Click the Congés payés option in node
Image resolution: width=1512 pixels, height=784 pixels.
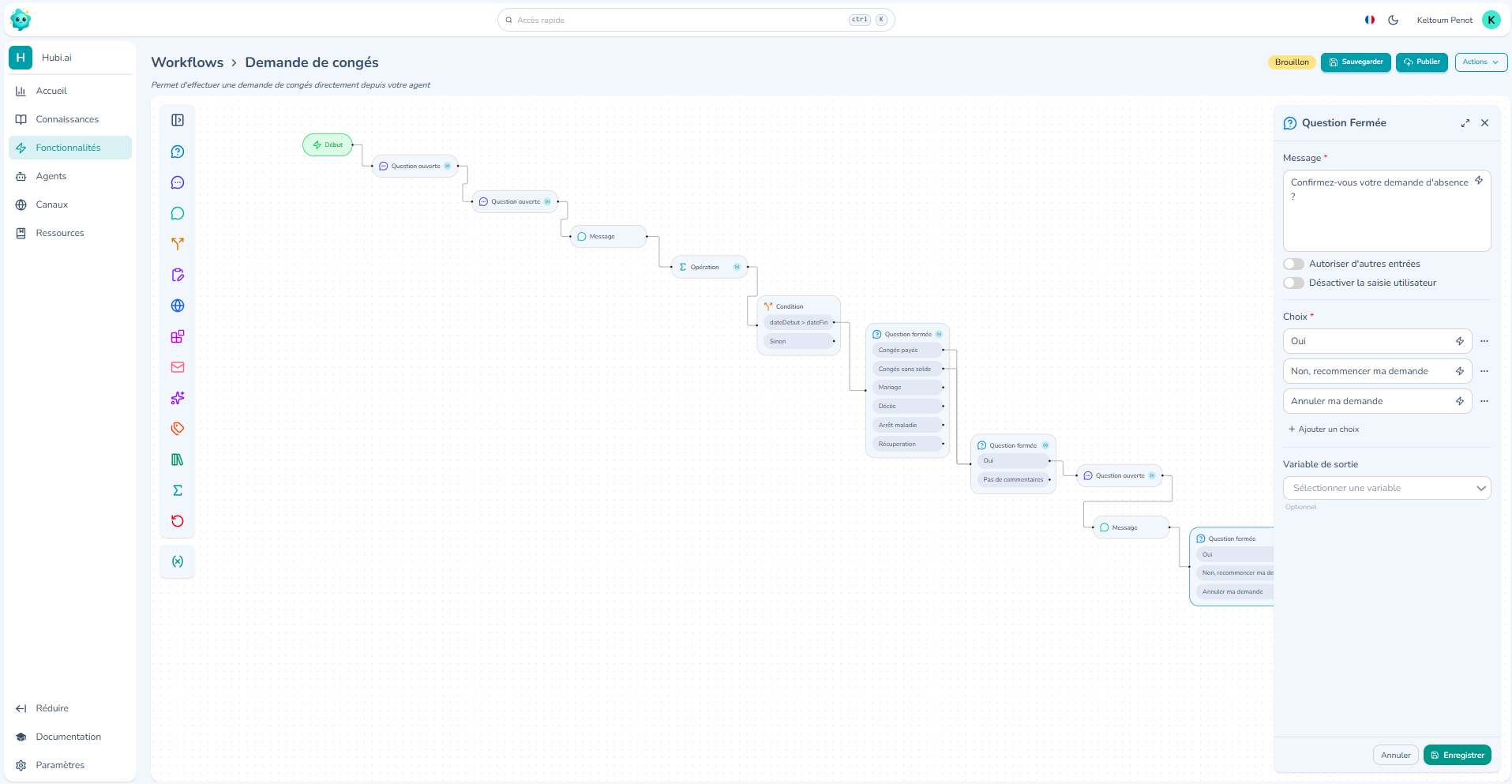coord(907,350)
